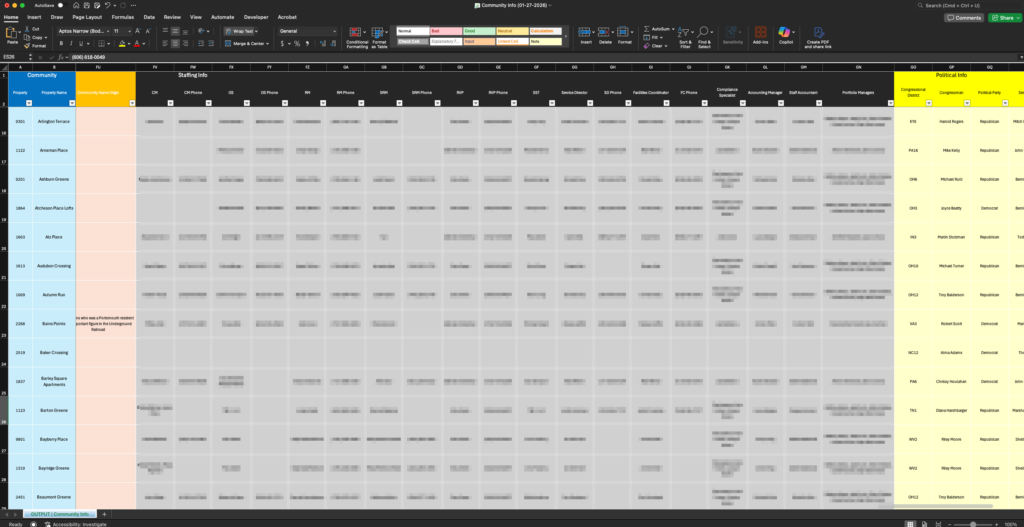Switch to the Formulas ribbon tab
This screenshot has height=527, width=1024.
pos(123,17)
